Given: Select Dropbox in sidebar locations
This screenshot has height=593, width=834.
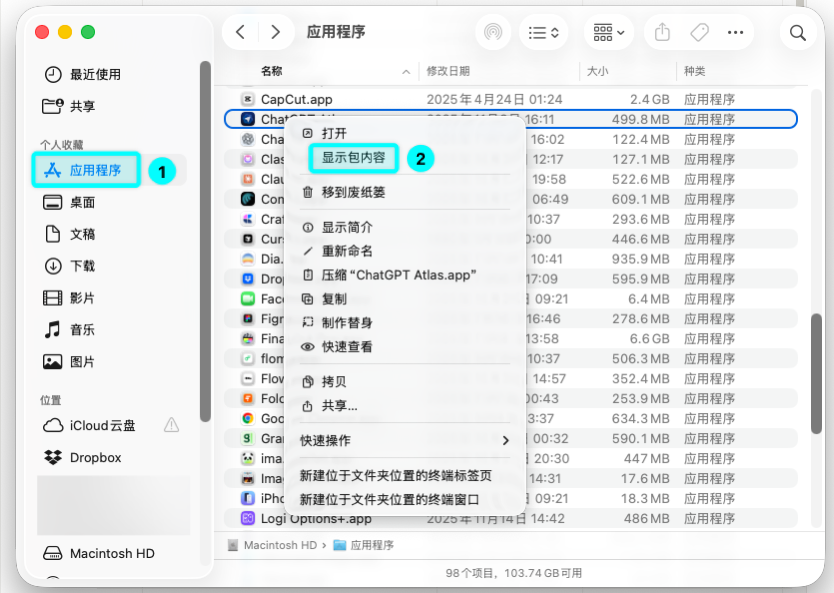Looking at the screenshot, I should pos(95,457).
